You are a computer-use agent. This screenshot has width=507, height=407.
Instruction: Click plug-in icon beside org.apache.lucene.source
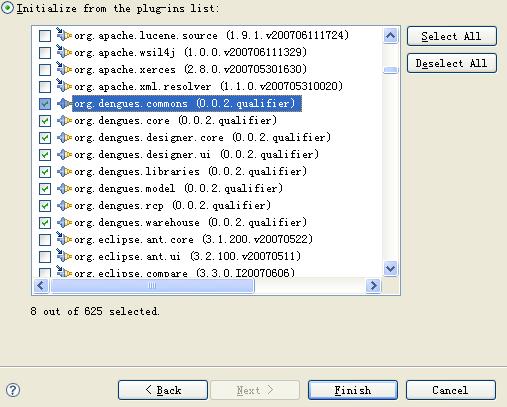64,34
